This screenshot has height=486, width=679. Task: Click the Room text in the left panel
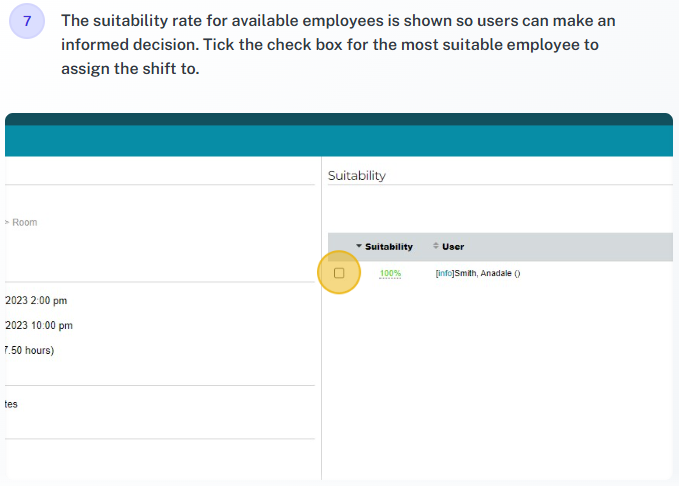(x=25, y=222)
